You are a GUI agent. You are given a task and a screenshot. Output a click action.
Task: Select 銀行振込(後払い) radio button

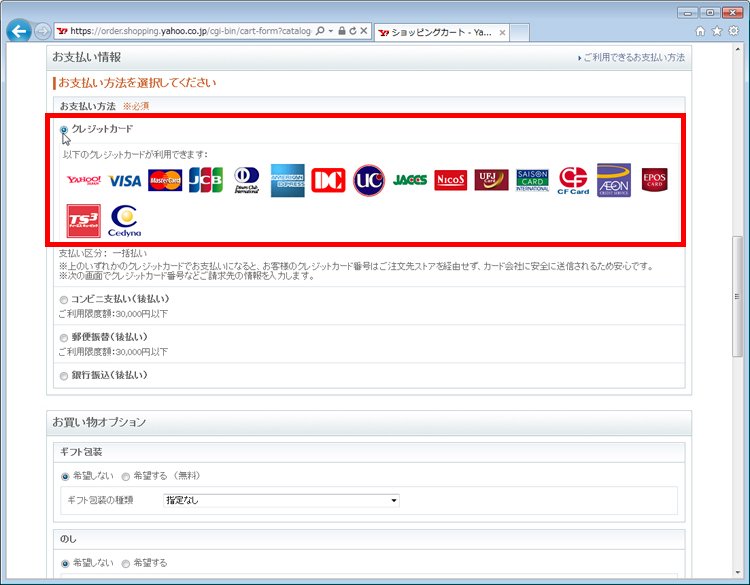point(64,376)
